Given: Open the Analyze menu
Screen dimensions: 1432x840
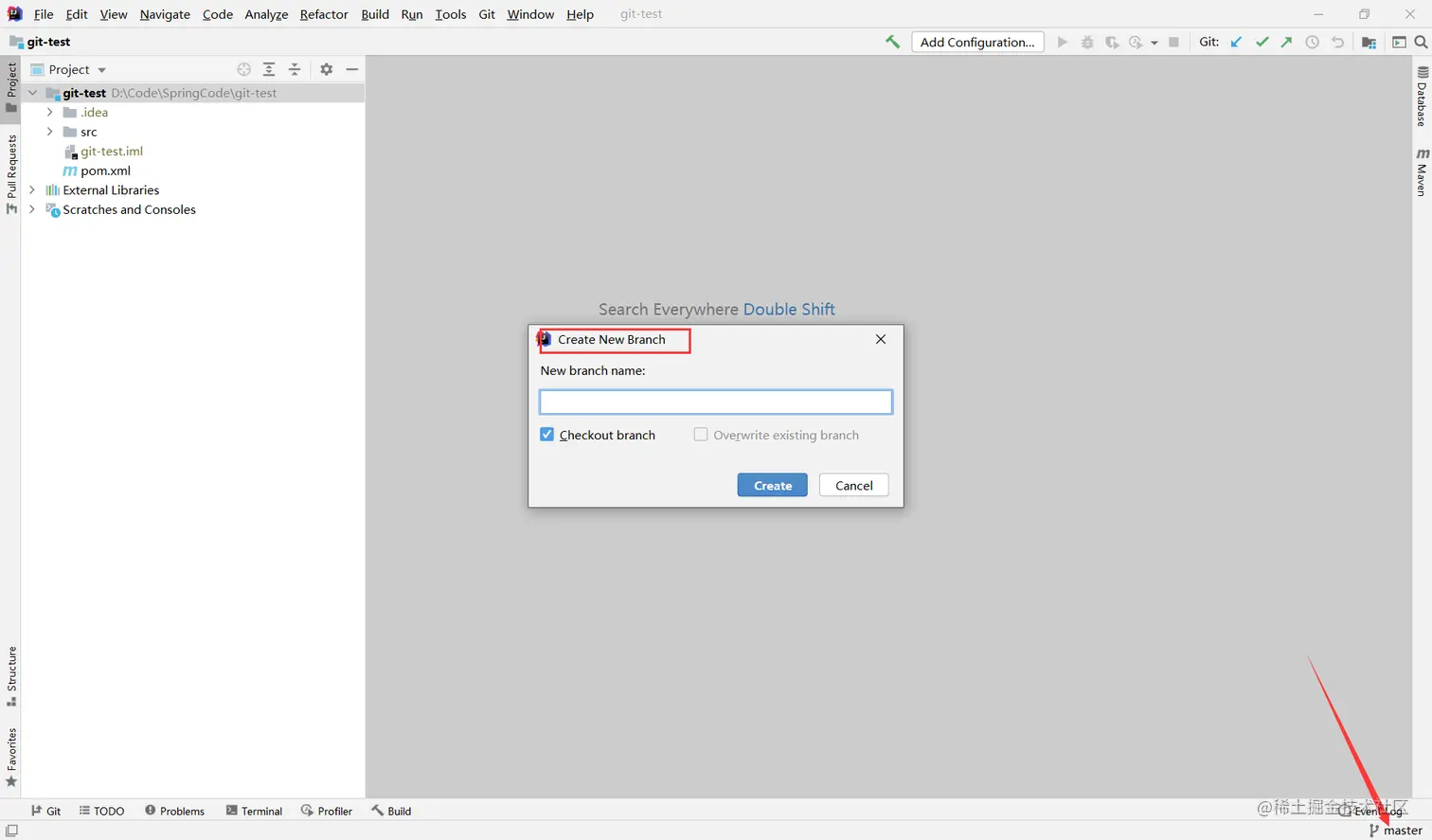Looking at the screenshot, I should tap(266, 14).
